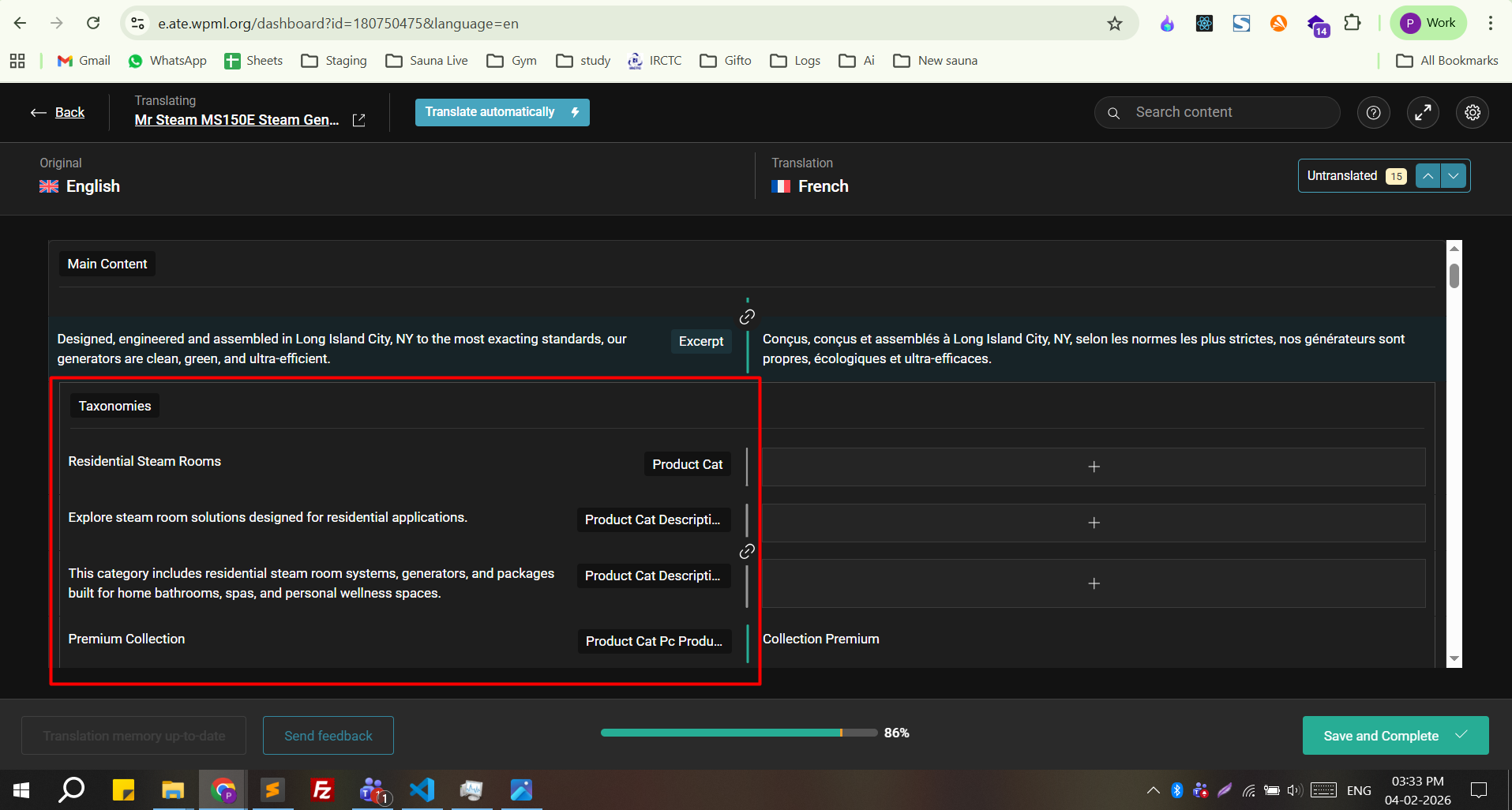Open original page external link icon

358,120
